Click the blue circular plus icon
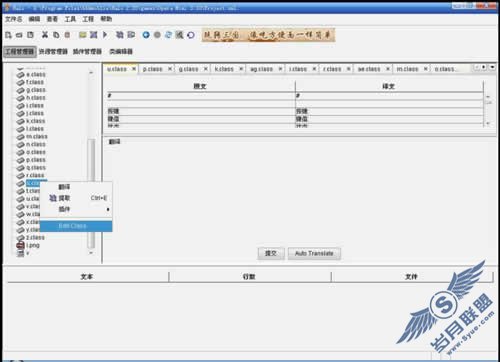 coord(146,35)
